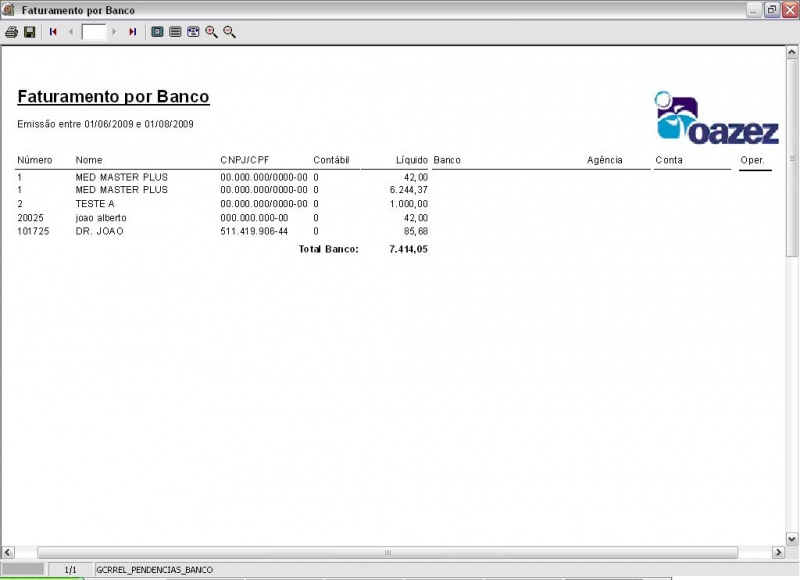The image size is (800, 580).
Task: Click the 'DR. JOAO' name cell
Action: (99, 232)
